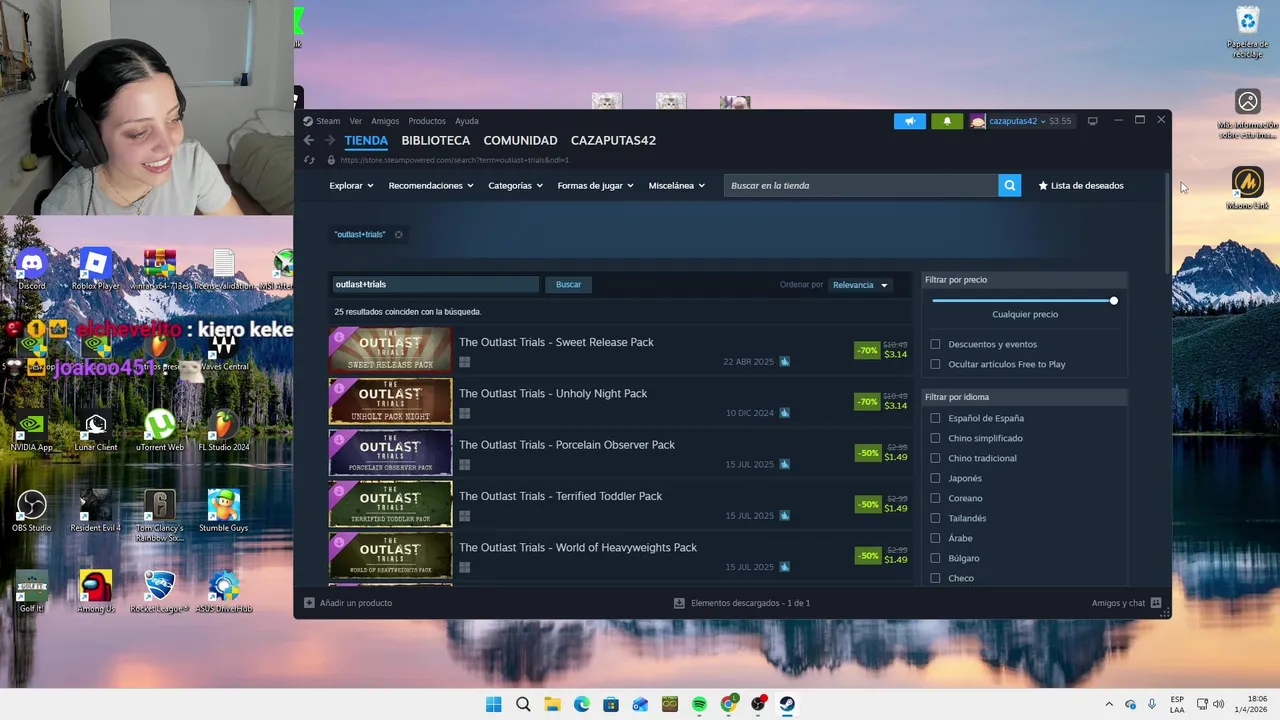Open the Formas de jugar dropdown

[595, 185]
